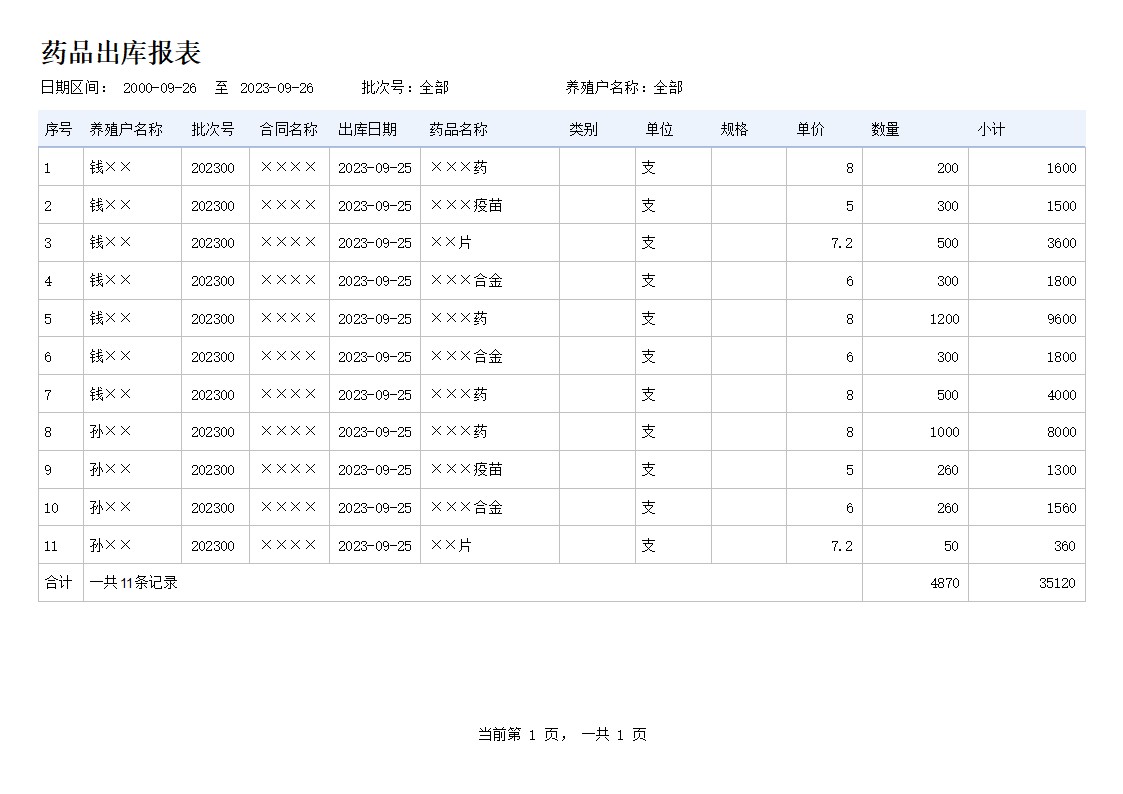Click the 合同名称 column header
Viewport: 1123px width, 794px height.
point(288,130)
